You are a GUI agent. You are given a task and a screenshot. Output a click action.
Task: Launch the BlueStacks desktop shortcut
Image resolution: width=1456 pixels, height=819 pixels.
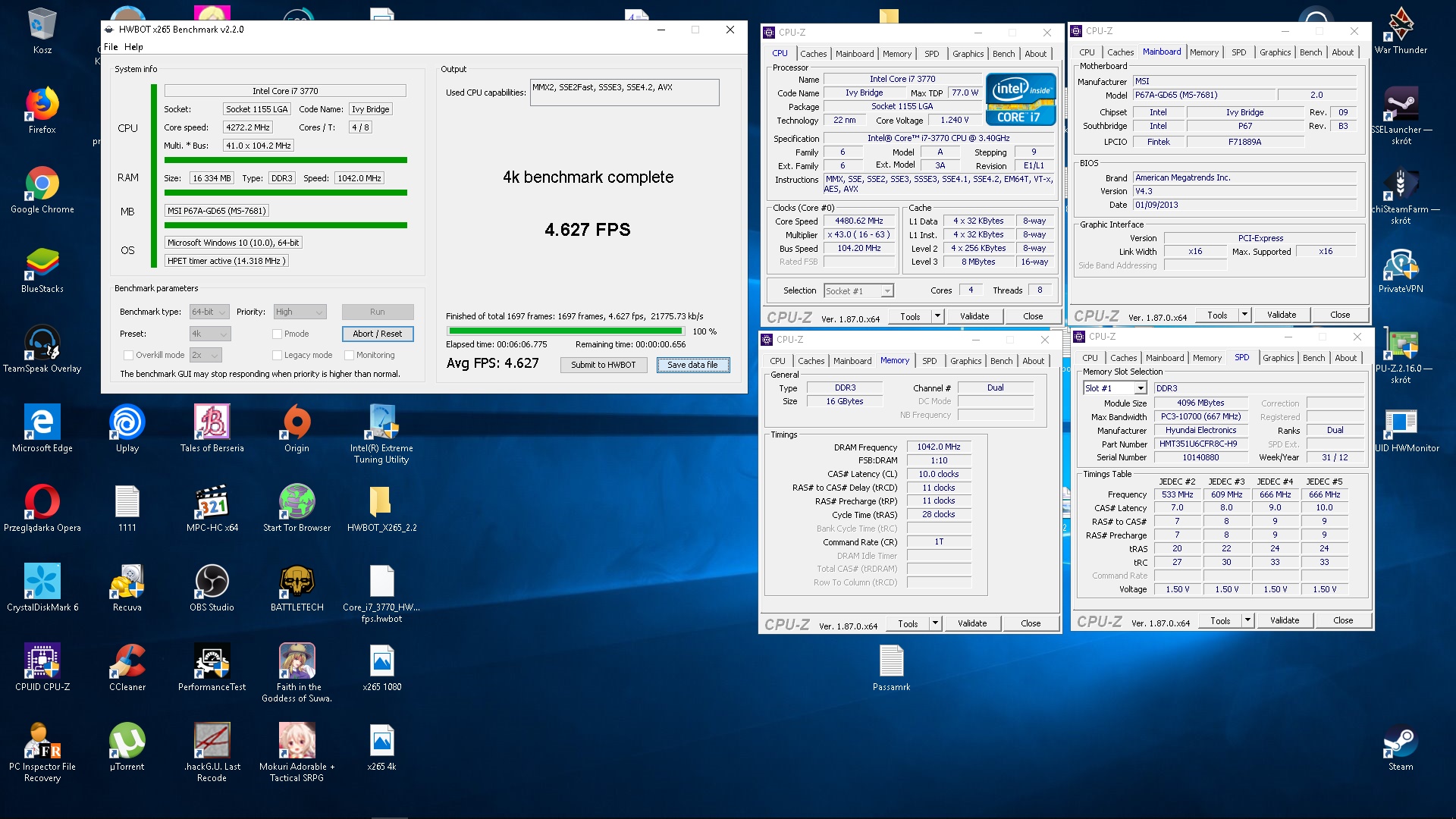(42, 270)
